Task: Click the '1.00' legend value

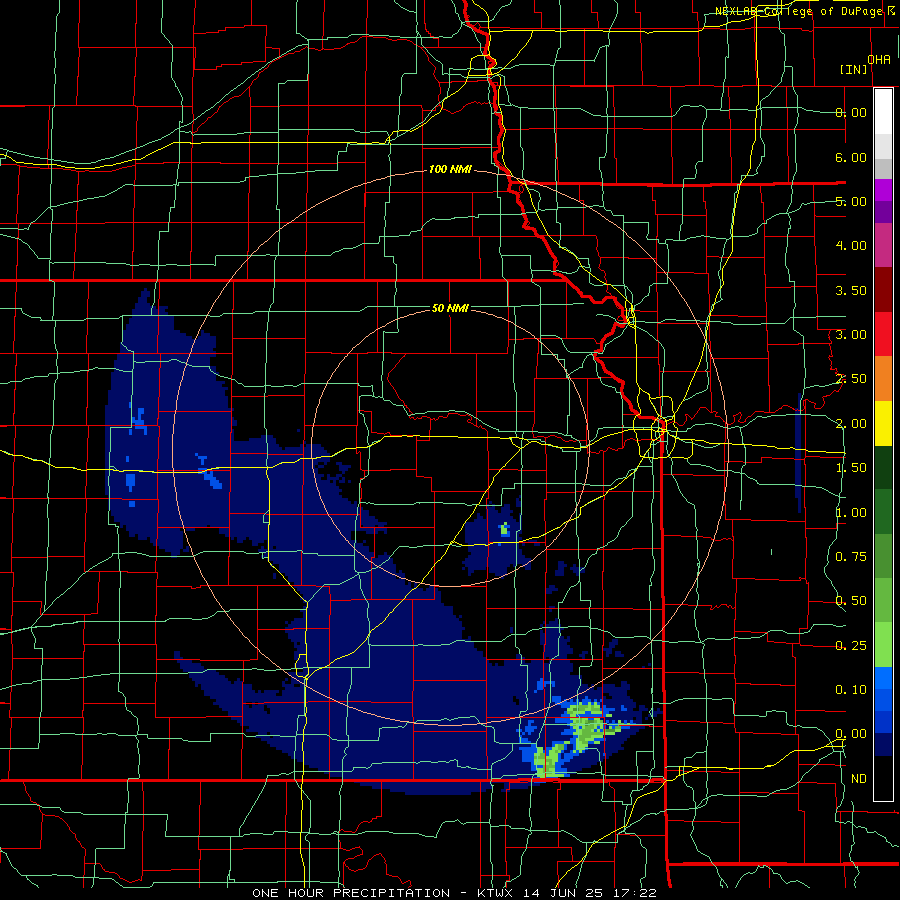Action: (x=851, y=513)
